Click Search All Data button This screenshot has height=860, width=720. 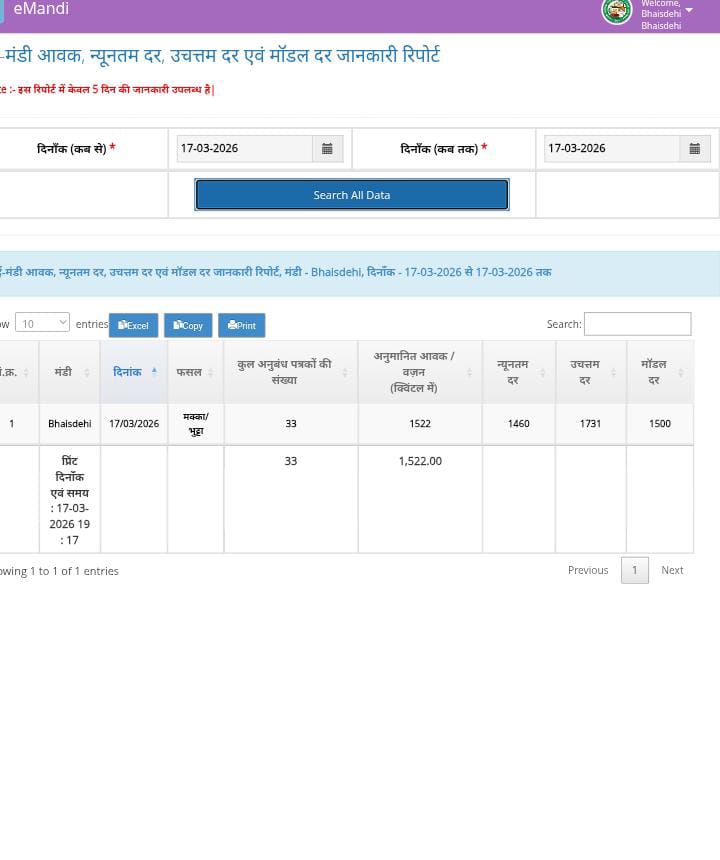tap(352, 195)
